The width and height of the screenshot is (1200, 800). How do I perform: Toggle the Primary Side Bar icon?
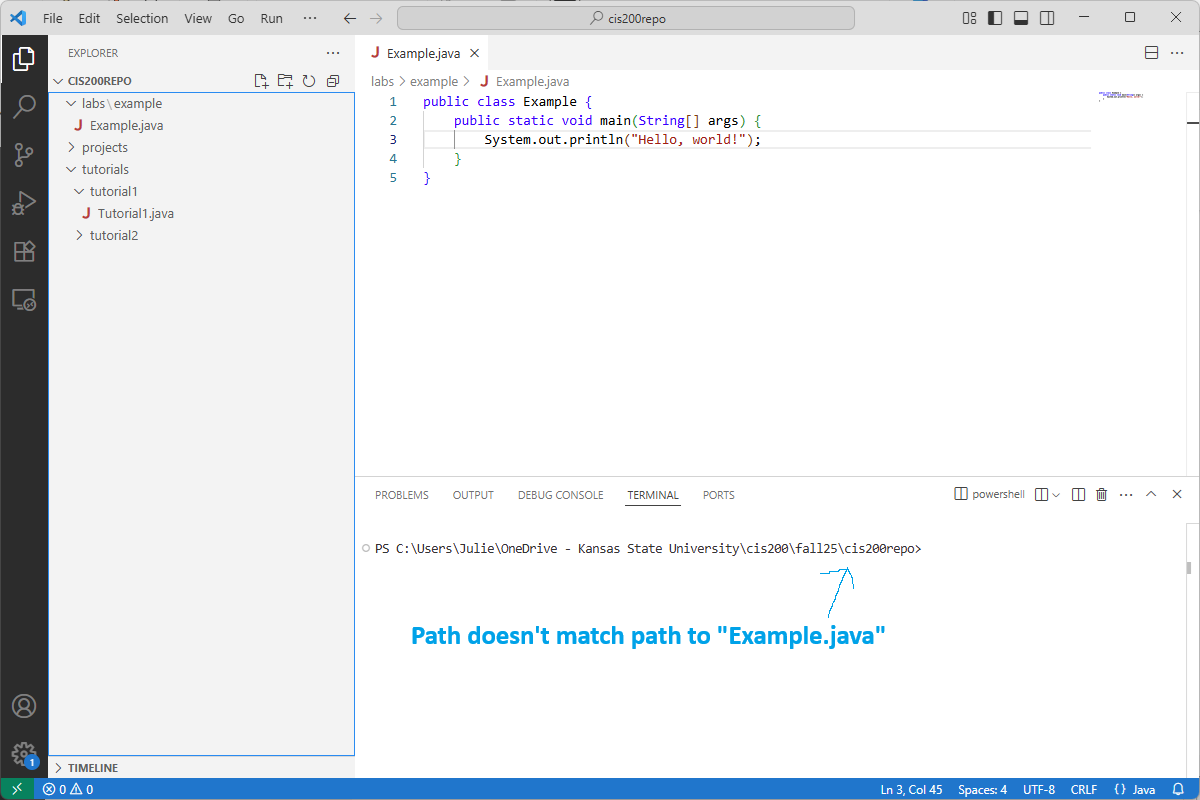[x=993, y=17]
